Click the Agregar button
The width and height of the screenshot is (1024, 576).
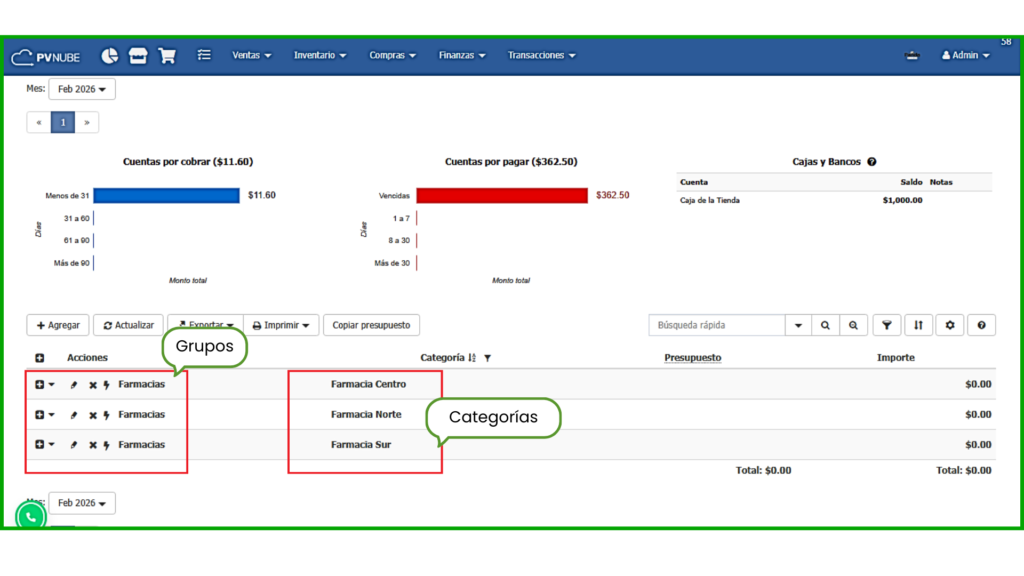point(58,325)
